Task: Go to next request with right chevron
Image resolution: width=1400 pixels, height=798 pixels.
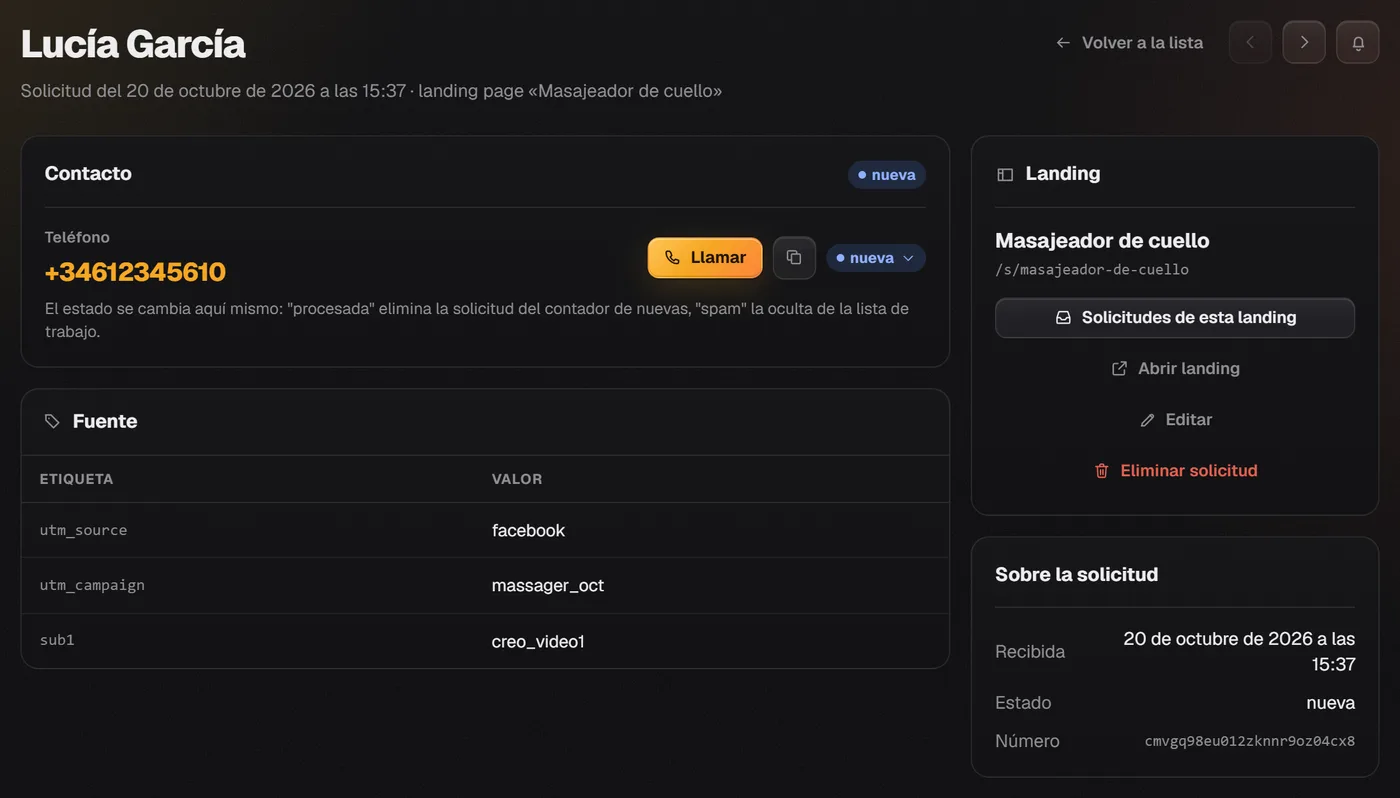Action: click(1304, 43)
